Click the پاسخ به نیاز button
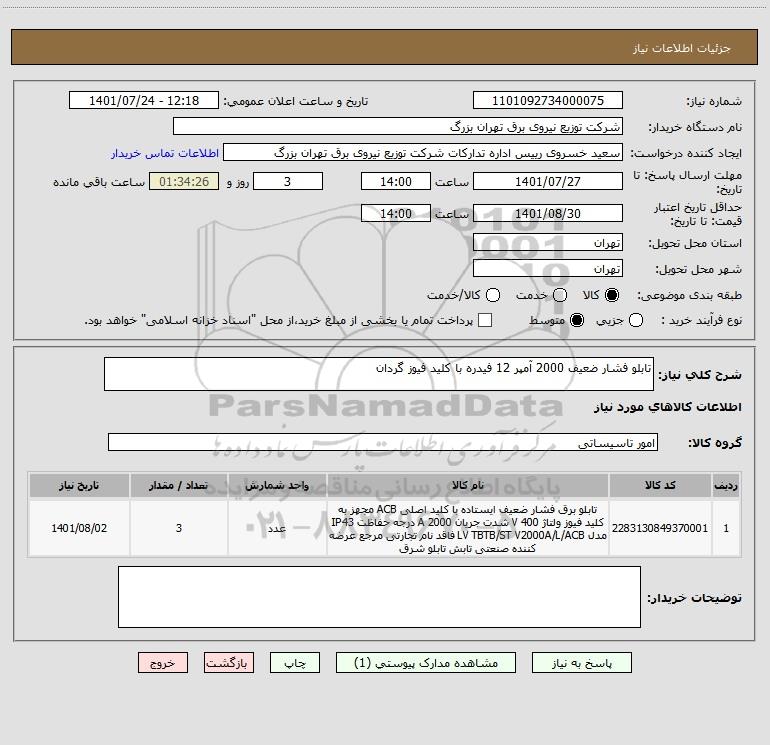 581,663
